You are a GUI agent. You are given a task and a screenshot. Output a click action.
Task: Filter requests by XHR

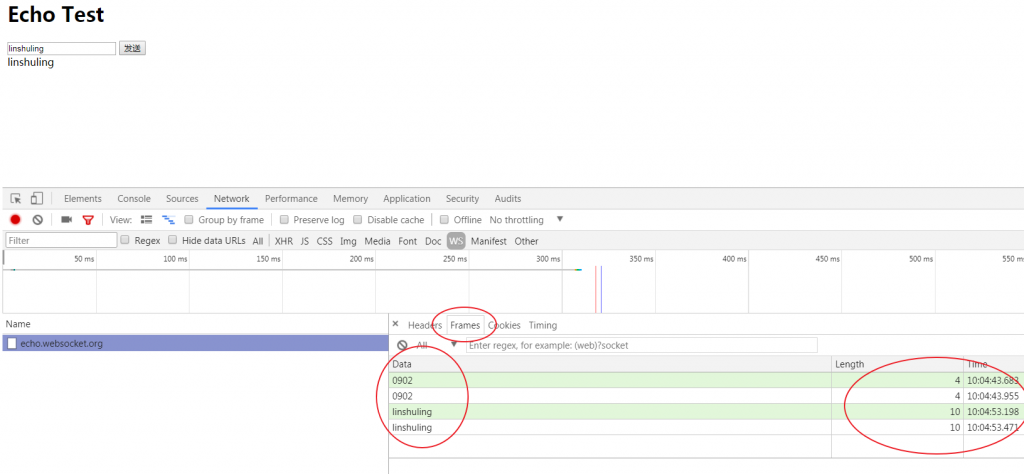coord(284,241)
